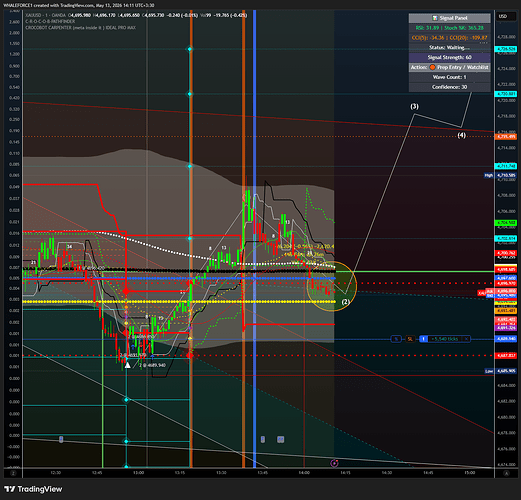
Task: Click the 13:00 time axis label
Action: tap(138, 473)
